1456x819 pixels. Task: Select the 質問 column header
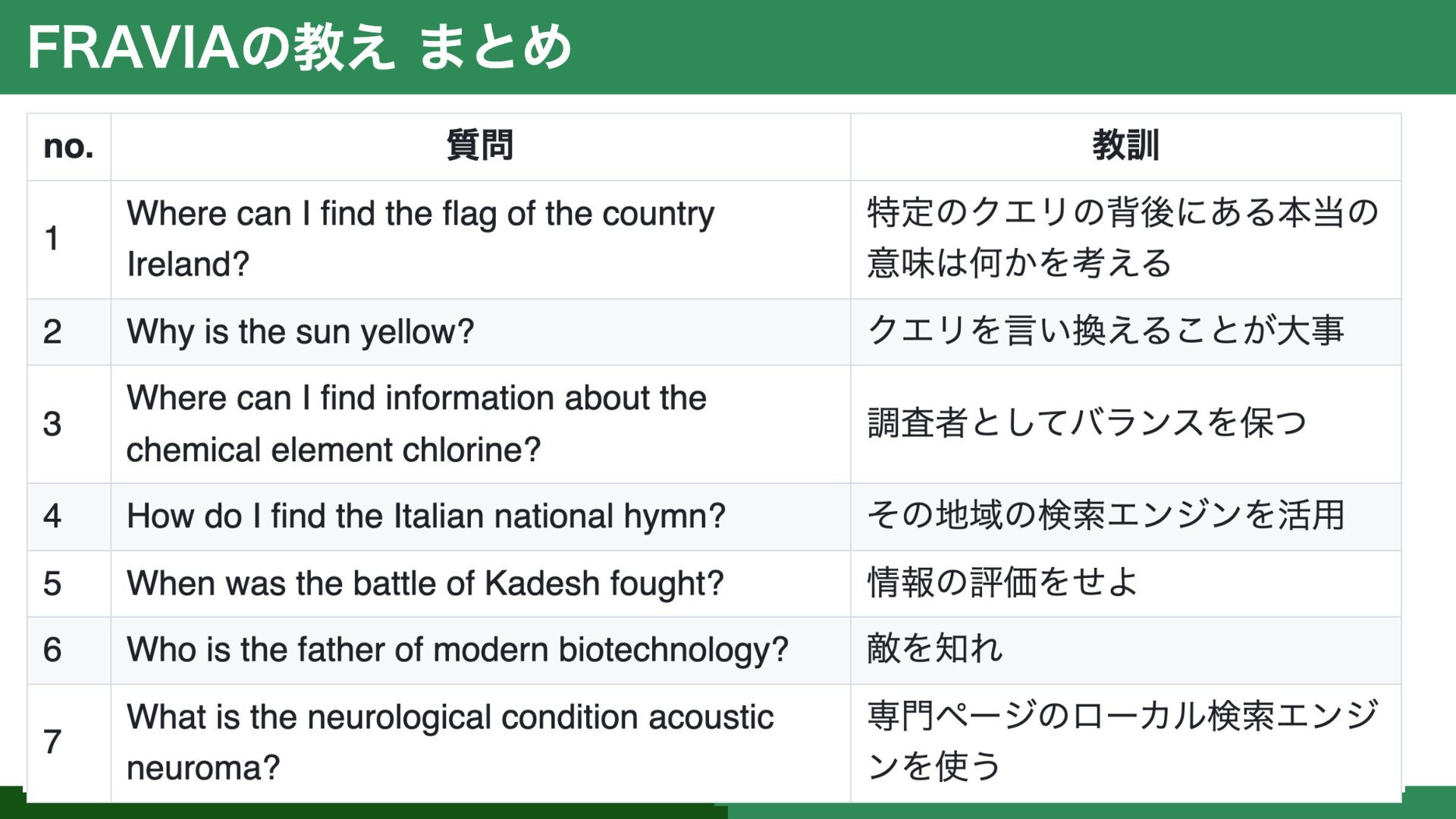coord(481,147)
